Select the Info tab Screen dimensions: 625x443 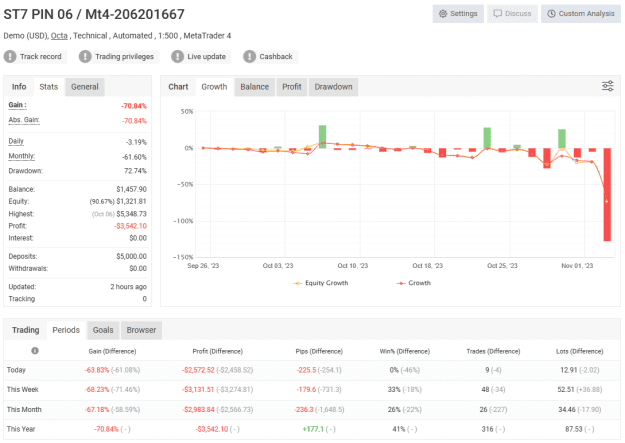click(19, 87)
